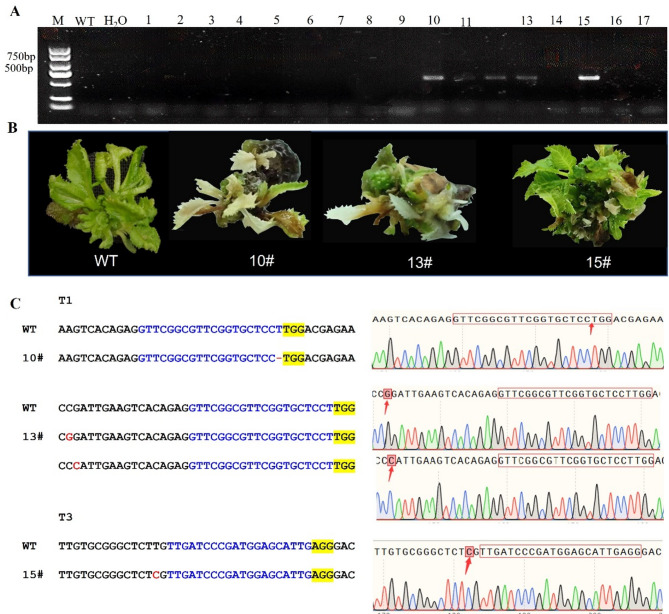The width and height of the screenshot is (669, 614).
Task: Select the 13# plant photo
Action: point(400,193)
